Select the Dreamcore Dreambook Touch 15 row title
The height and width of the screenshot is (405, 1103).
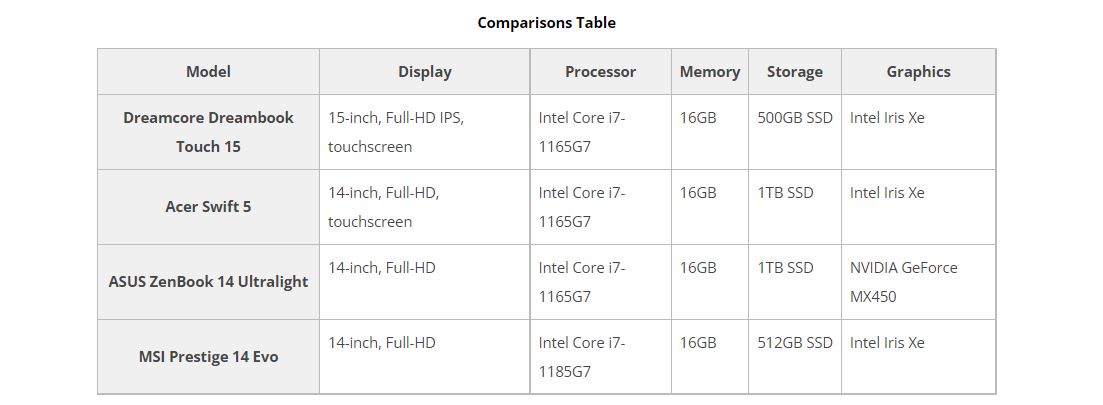pyautogui.click(x=208, y=132)
